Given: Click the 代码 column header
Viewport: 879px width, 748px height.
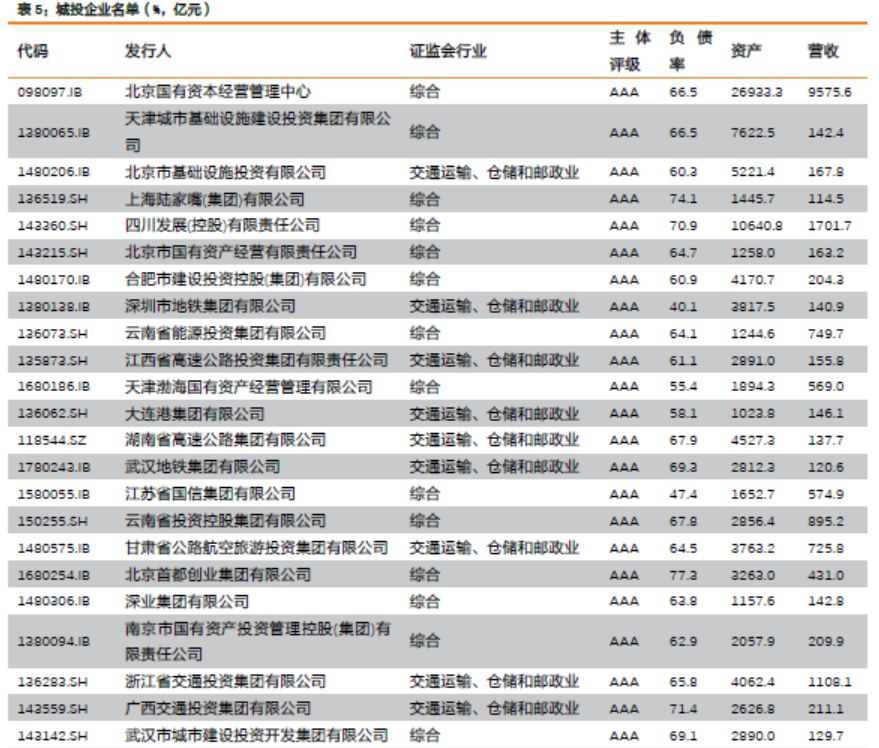Looking at the screenshot, I should point(33,51).
